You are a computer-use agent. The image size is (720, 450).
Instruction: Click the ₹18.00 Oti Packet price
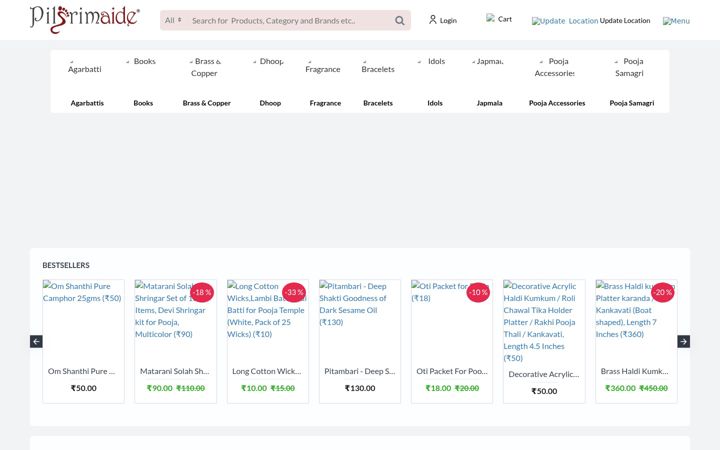pos(438,388)
